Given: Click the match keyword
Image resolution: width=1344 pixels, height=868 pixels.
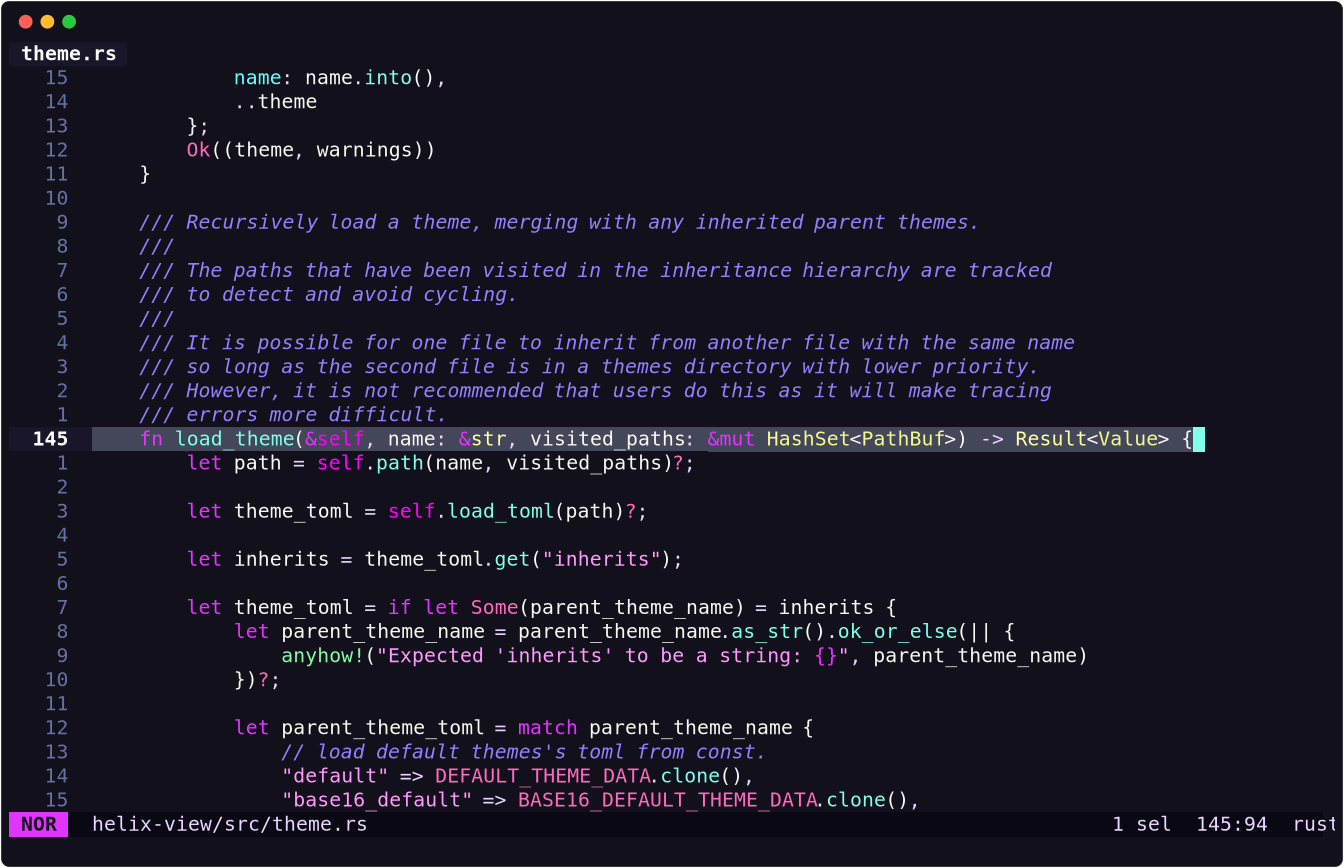Looking at the screenshot, I should click(547, 728).
